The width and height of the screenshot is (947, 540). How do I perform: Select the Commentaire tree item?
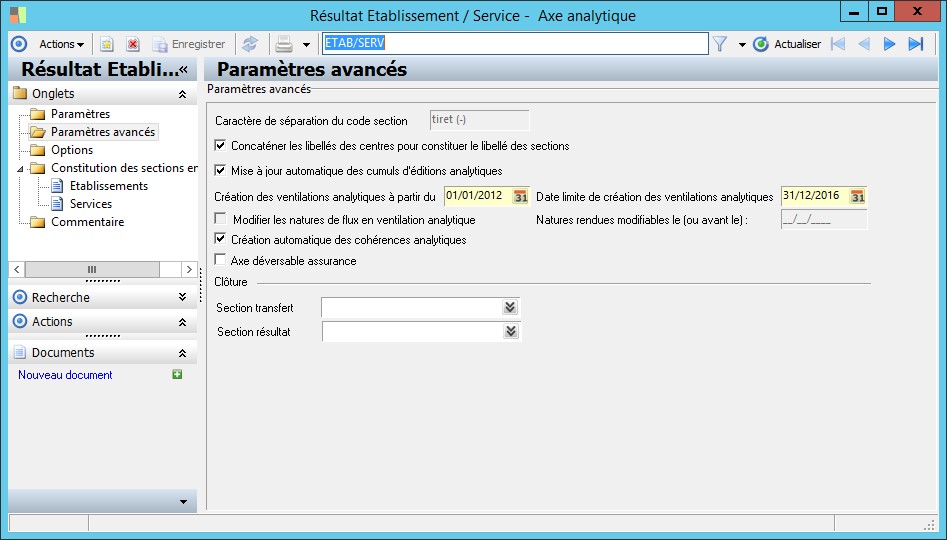point(88,222)
